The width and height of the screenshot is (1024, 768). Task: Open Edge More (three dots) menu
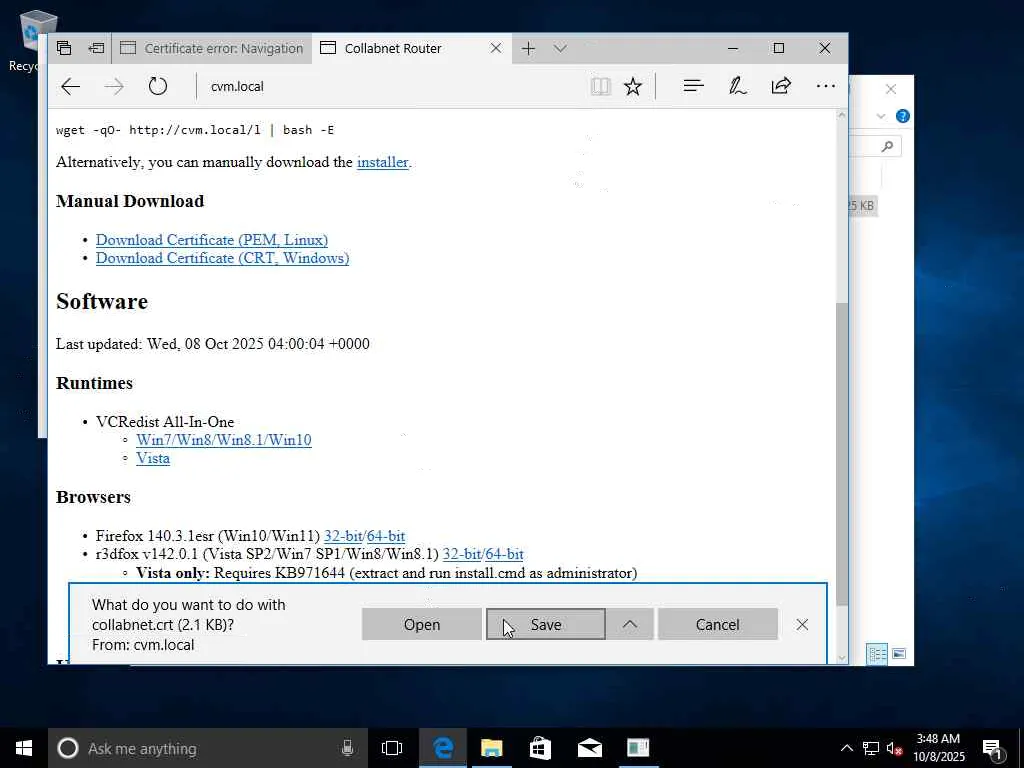825,86
